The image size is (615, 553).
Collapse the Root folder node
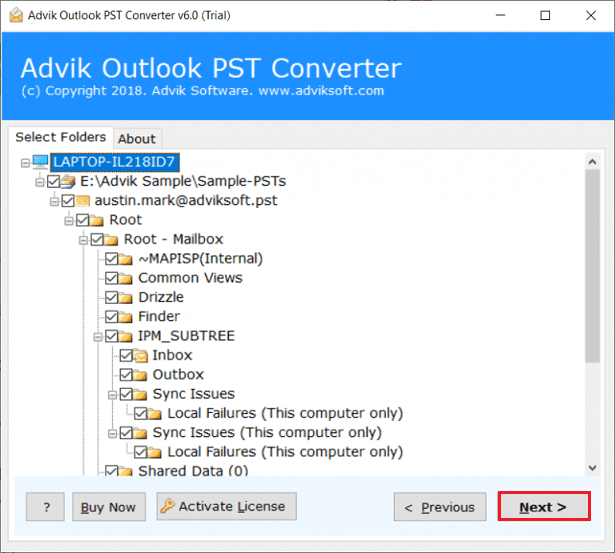[69, 221]
